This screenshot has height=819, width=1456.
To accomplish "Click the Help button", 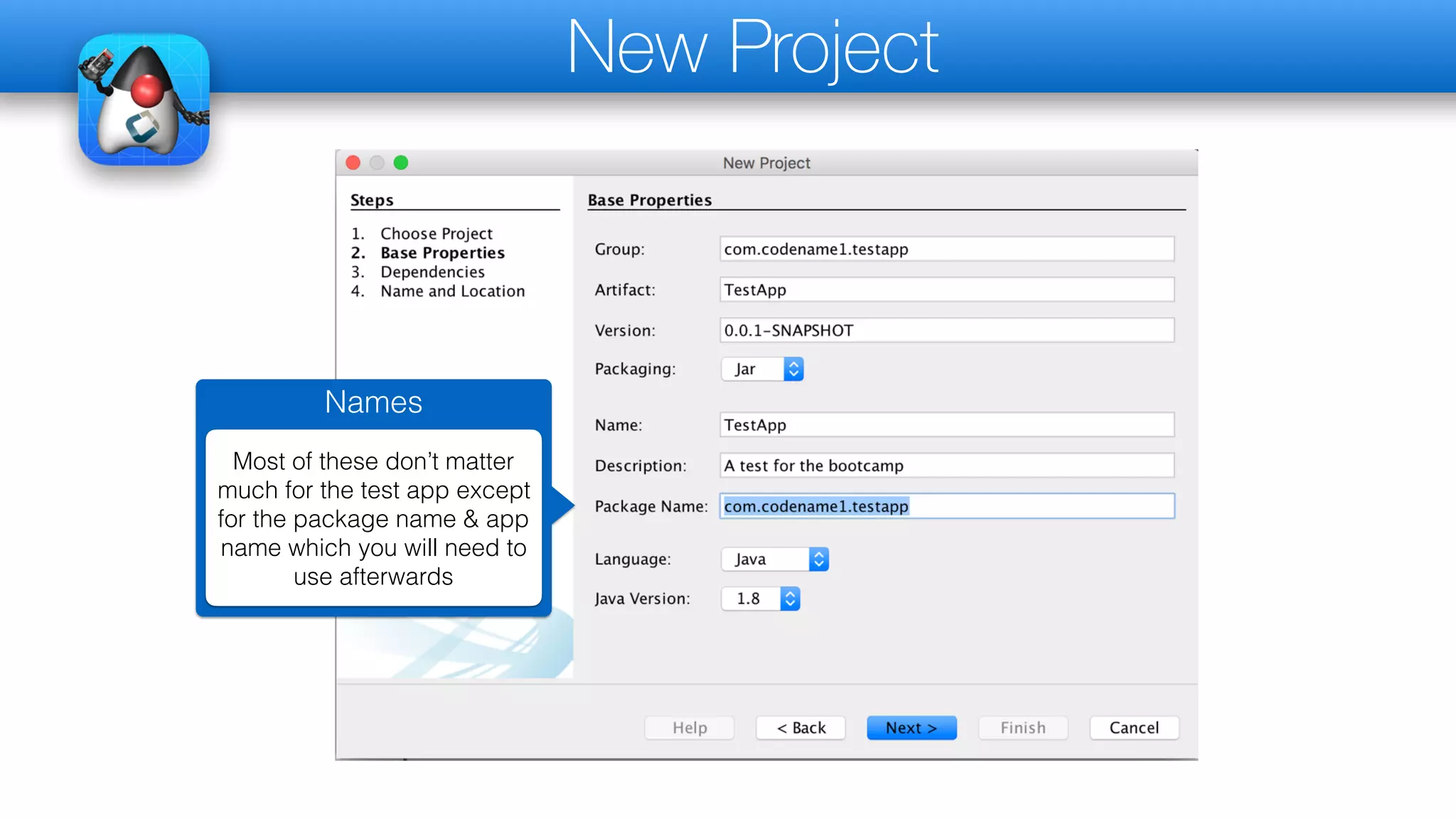I will (689, 728).
